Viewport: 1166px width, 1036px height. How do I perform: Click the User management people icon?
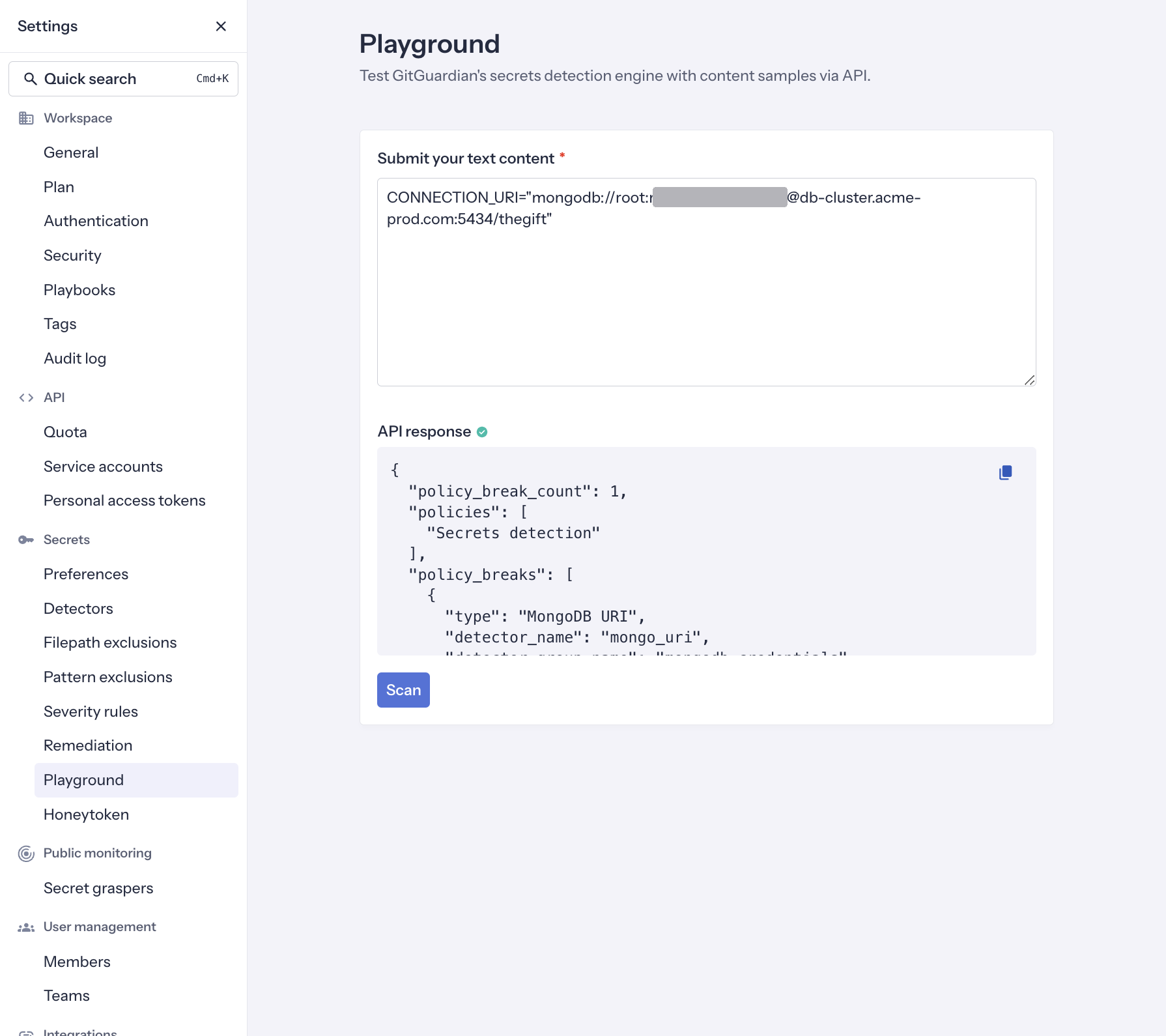pyautogui.click(x=26, y=927)
